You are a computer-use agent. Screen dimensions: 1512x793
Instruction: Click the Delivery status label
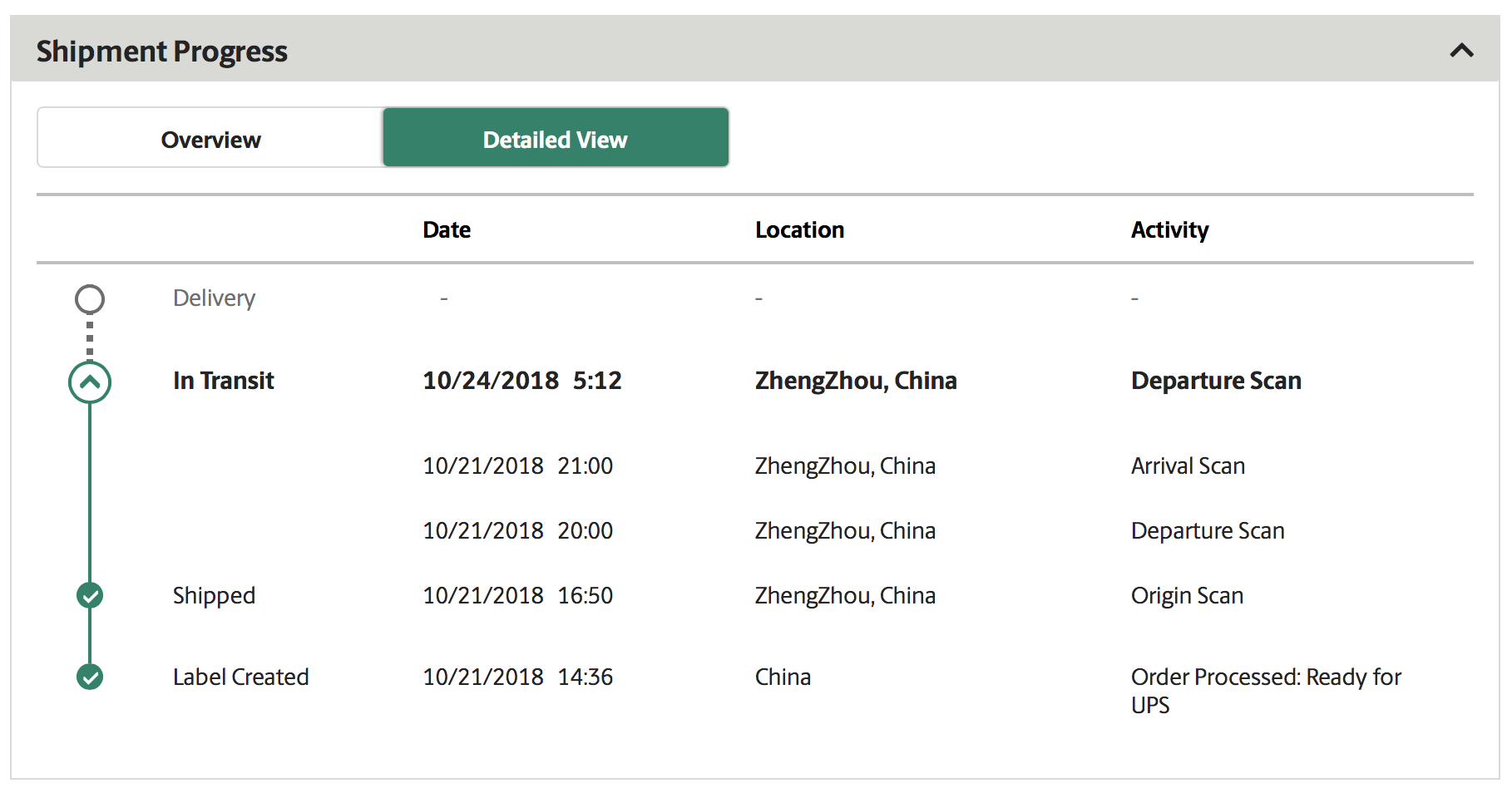pos(214,298)
